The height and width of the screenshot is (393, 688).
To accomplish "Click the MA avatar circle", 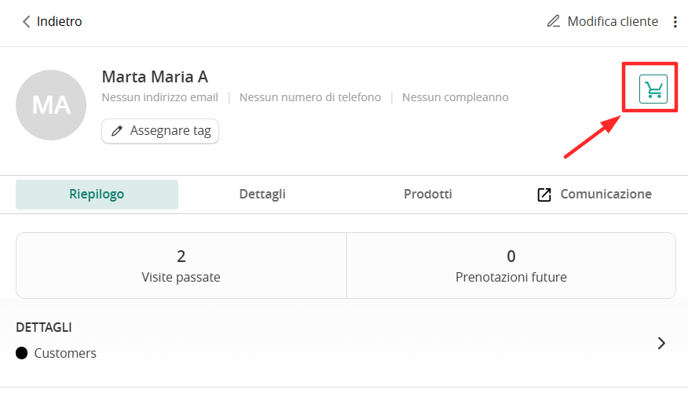I will click(x=51, y=105).
